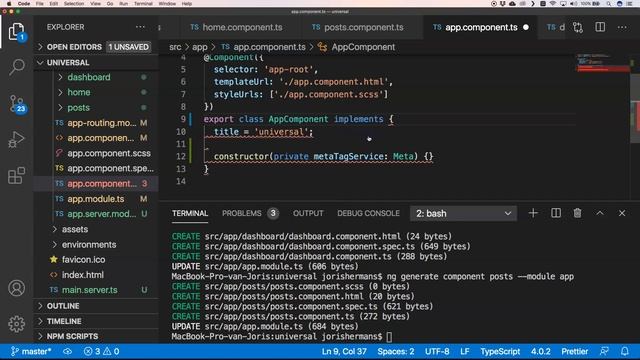
Task: Open the Manage settings gear
Action: (16, 324)
